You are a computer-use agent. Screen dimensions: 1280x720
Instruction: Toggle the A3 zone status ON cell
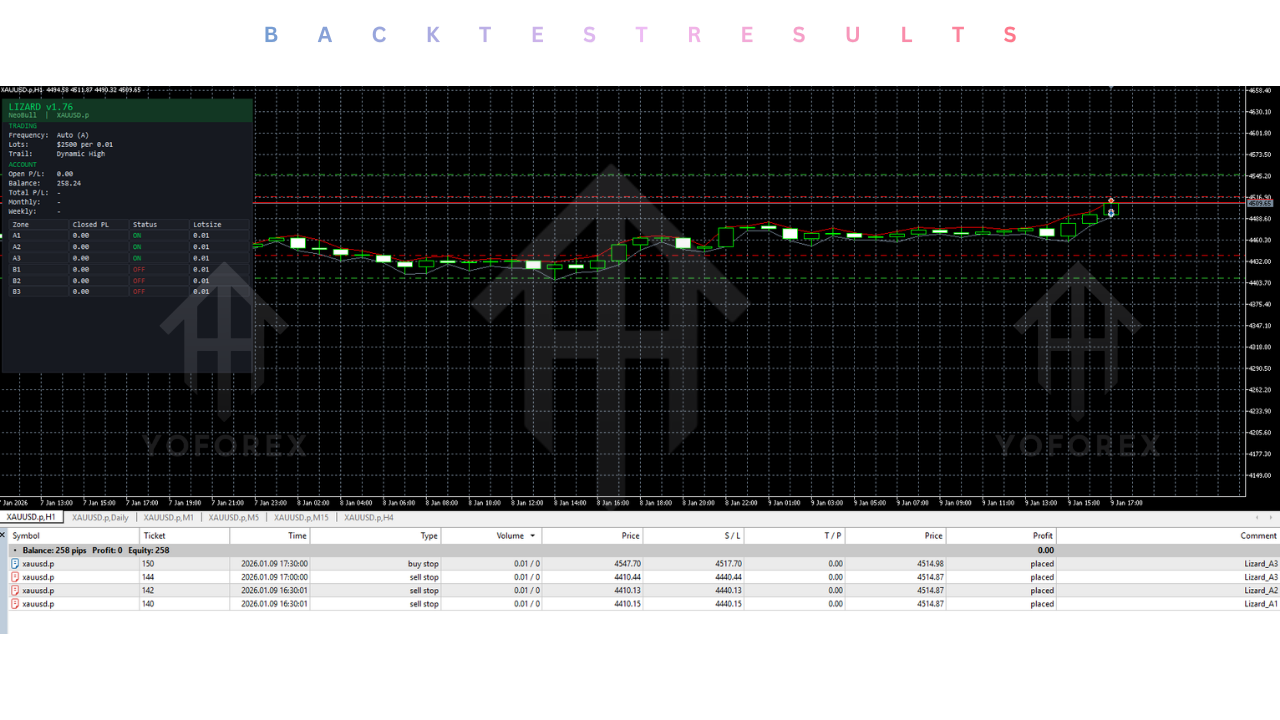(137, 258)
